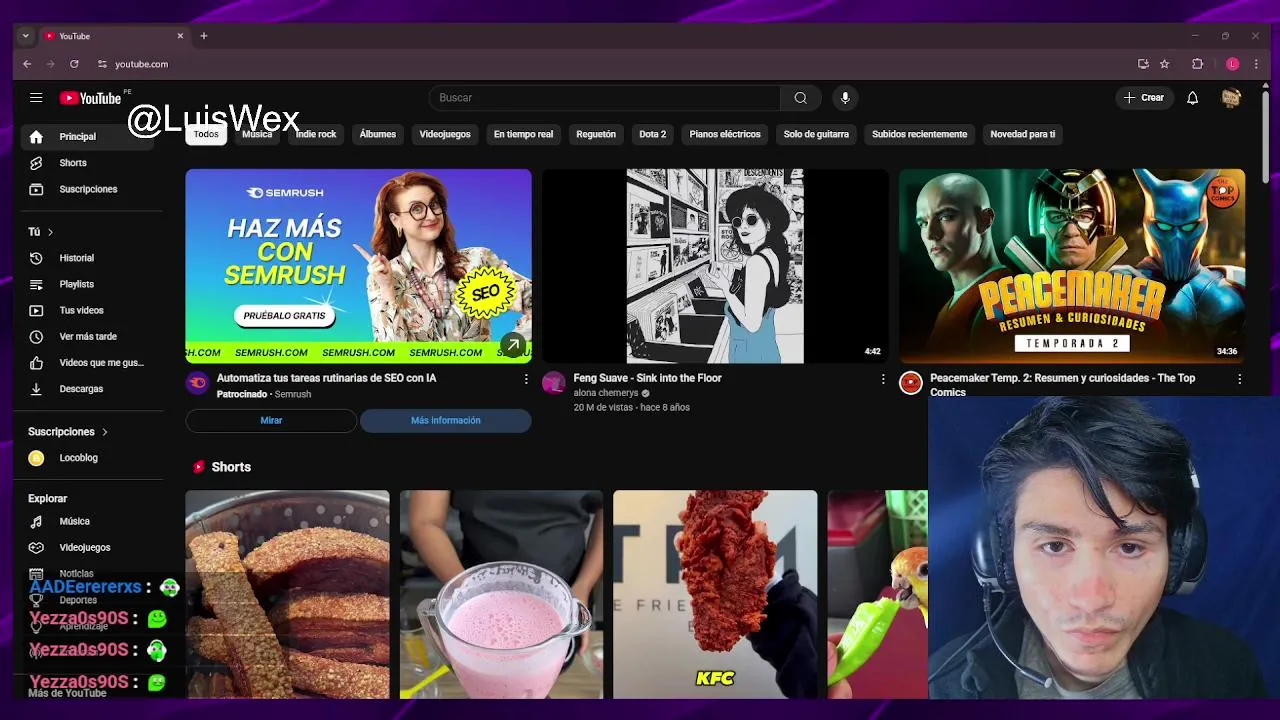
Task: Click The Top Comics channel avatar
Action: pyautogui.click(x=910, y=383)
